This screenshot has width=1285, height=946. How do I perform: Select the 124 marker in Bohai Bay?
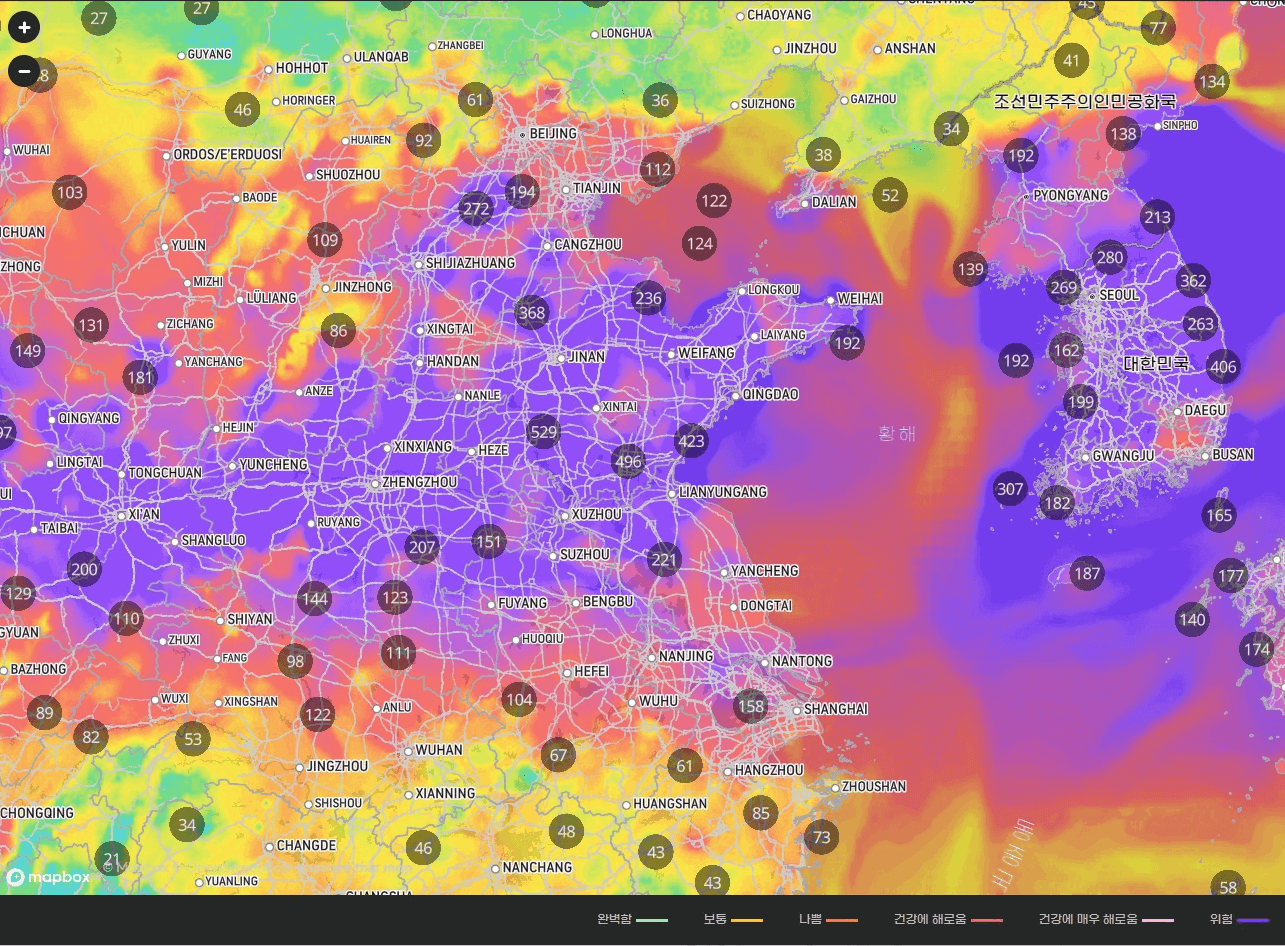700,242
